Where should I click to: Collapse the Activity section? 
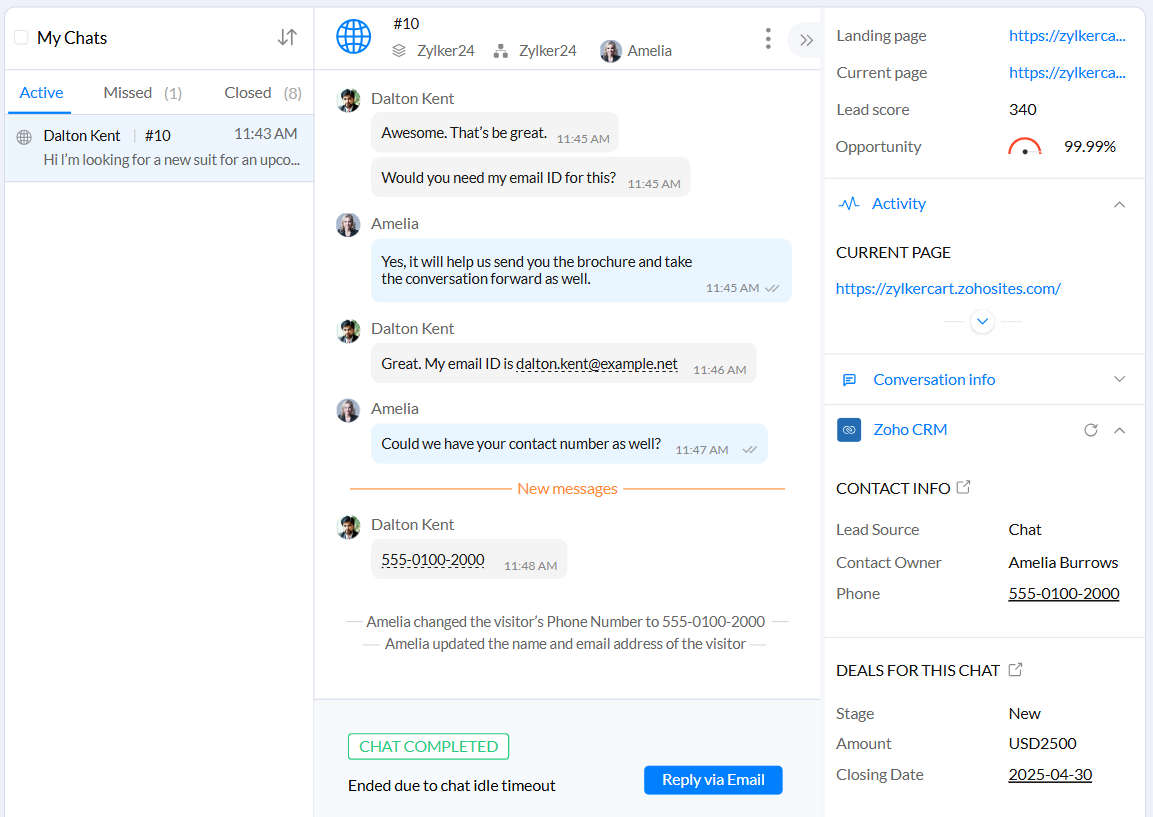1120,203
